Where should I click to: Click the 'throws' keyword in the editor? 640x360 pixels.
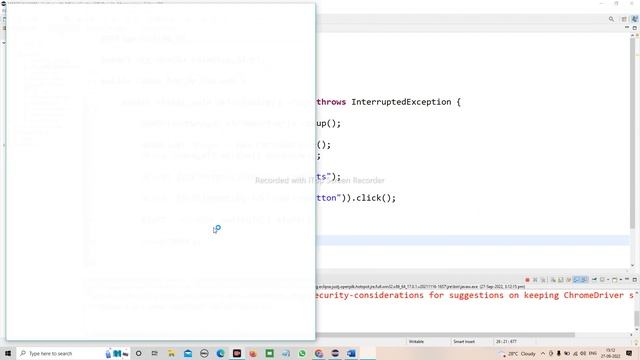pyautogui.click(x=331, y=102)
